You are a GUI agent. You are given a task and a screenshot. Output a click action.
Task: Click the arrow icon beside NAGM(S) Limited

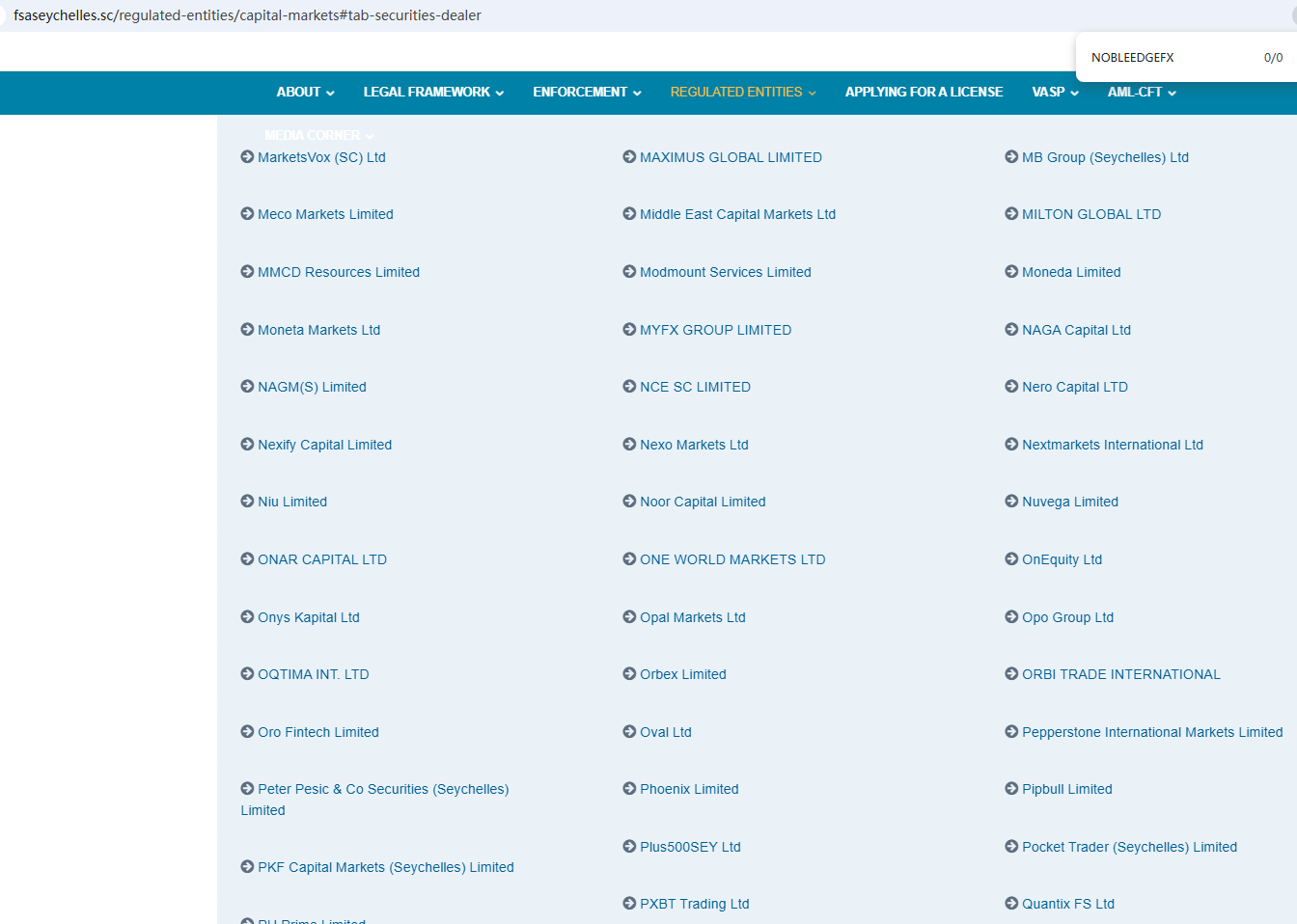pos(247,386)
